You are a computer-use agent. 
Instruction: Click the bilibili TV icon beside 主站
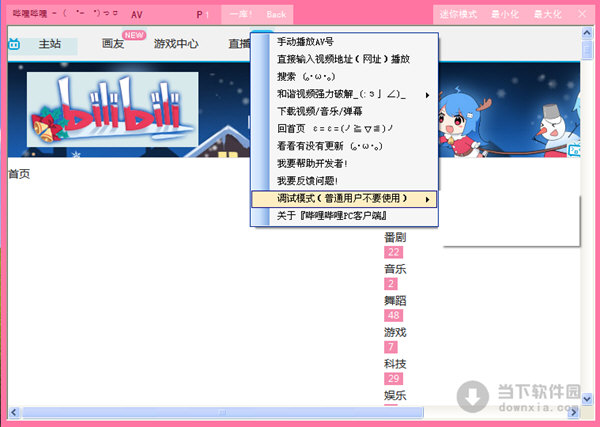point(14,44)
